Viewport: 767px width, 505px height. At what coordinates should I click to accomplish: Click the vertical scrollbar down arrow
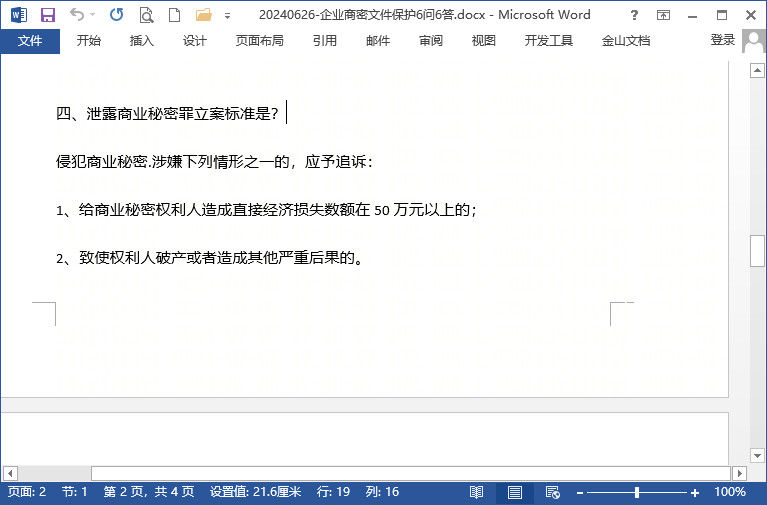coord(757,456)
